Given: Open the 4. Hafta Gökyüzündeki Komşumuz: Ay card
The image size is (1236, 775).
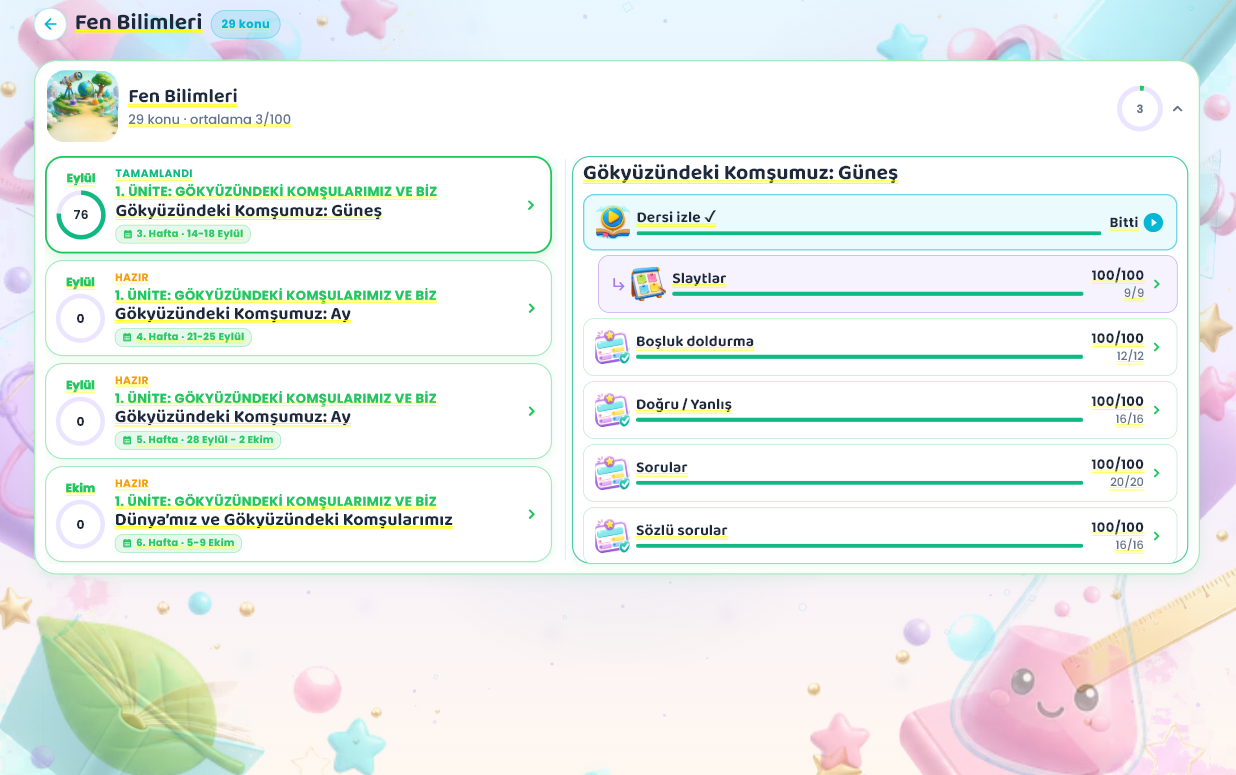Looking at the screenshot, I should click(298, 308).
